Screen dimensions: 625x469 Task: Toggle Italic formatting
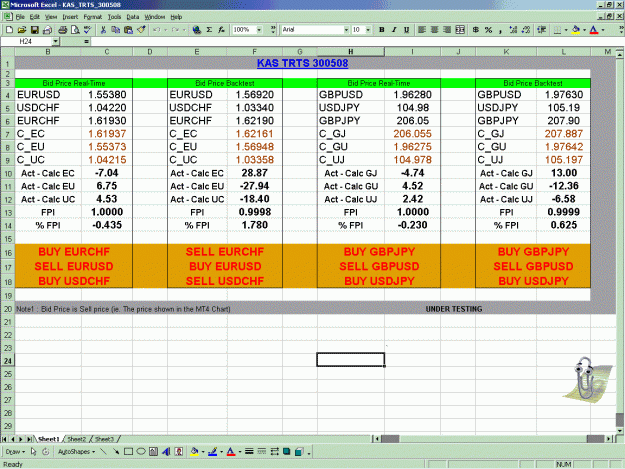394,30
